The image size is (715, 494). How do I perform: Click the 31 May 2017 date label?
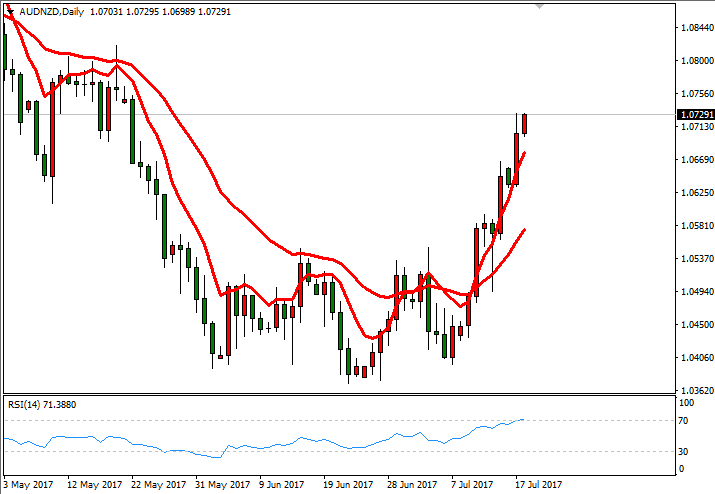(223, 484)
